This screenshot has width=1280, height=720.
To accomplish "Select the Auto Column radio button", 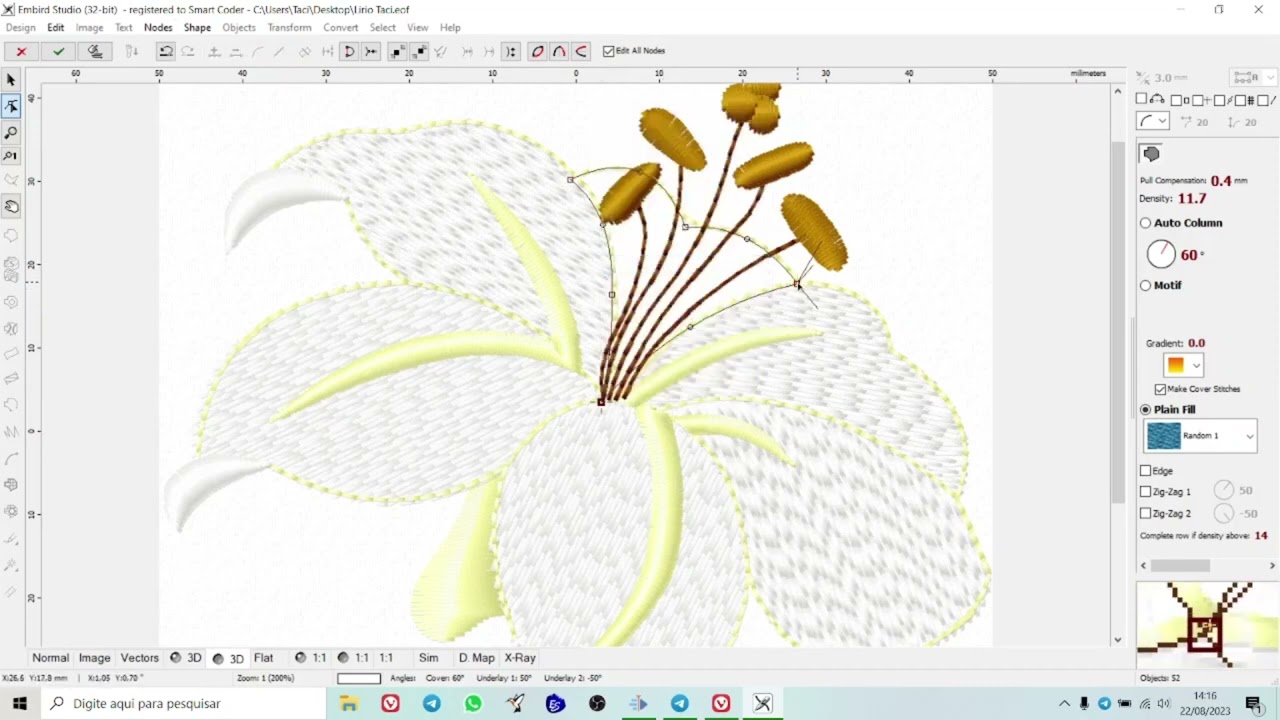I will [x=1146, y=223].
